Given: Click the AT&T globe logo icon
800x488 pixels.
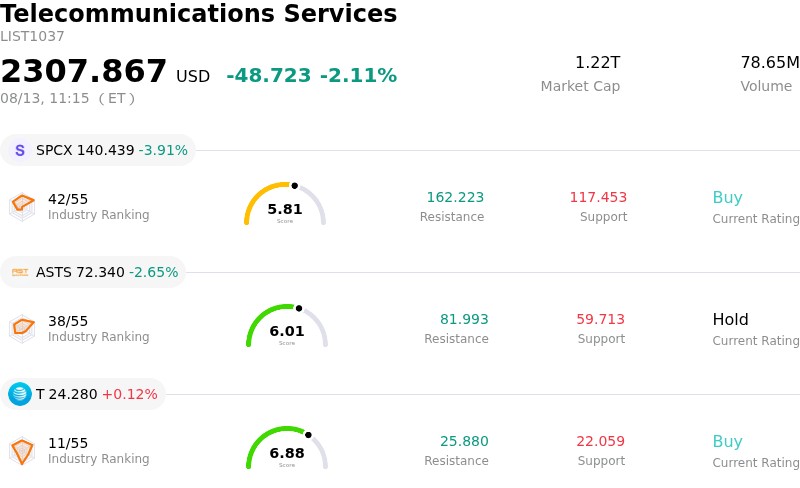Looking at the screenshot, I should coord(20,394).
